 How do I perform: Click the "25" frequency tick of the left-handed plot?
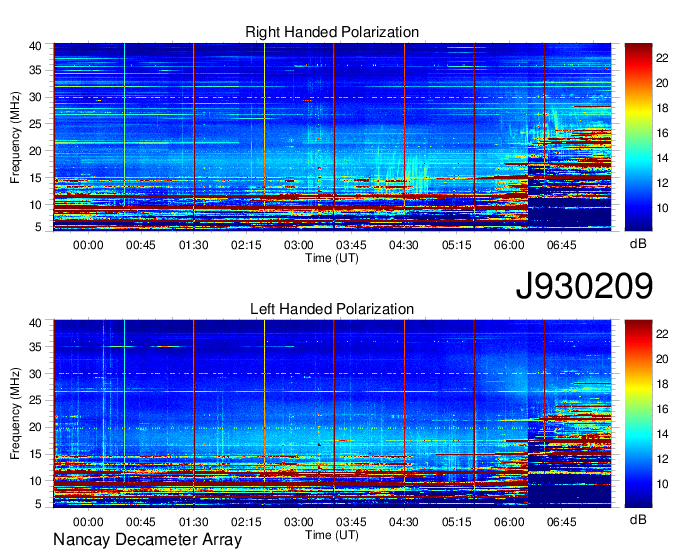(x=35, y=401)
